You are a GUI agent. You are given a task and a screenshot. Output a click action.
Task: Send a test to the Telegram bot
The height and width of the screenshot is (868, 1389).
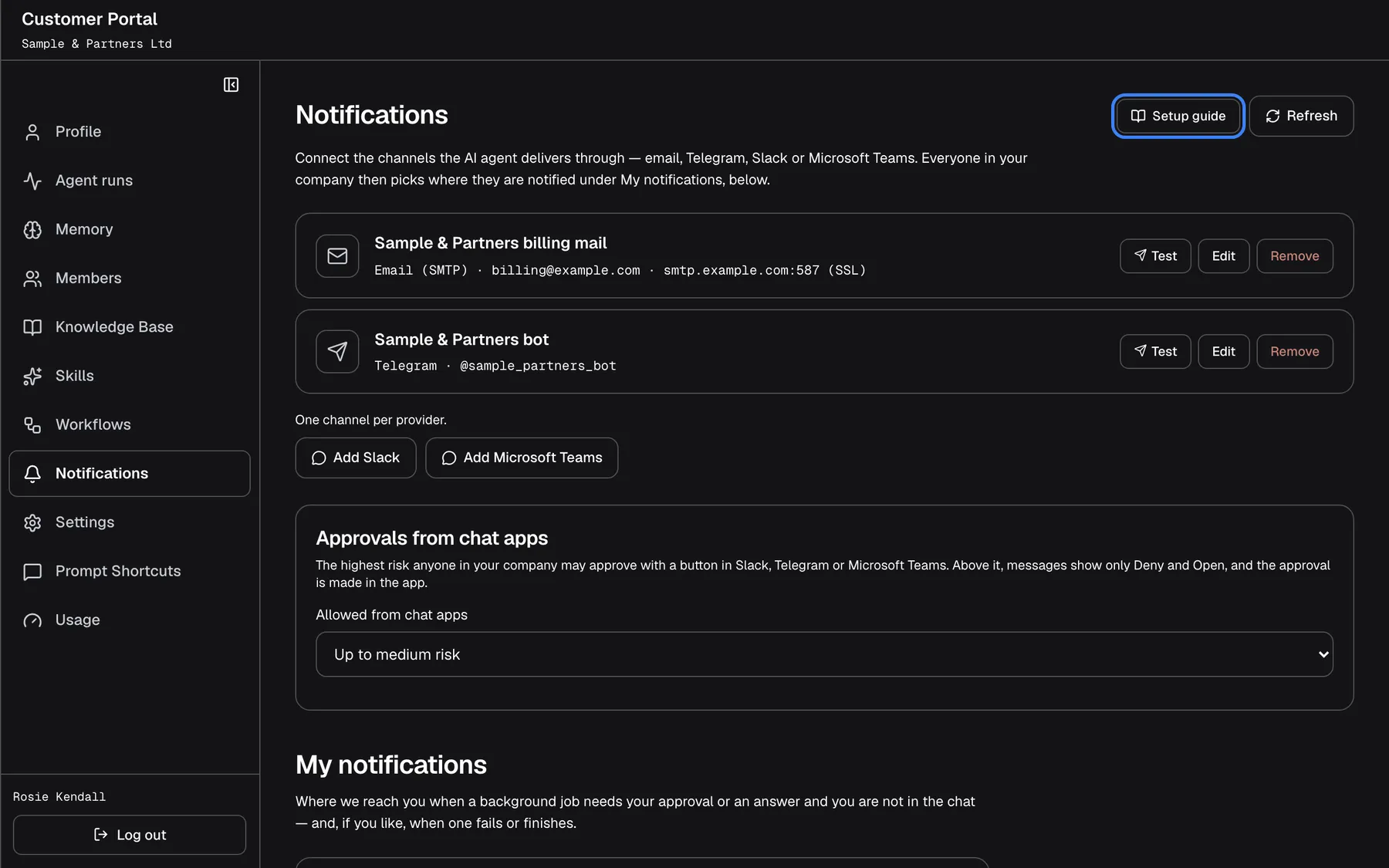tap(1155, 352)
